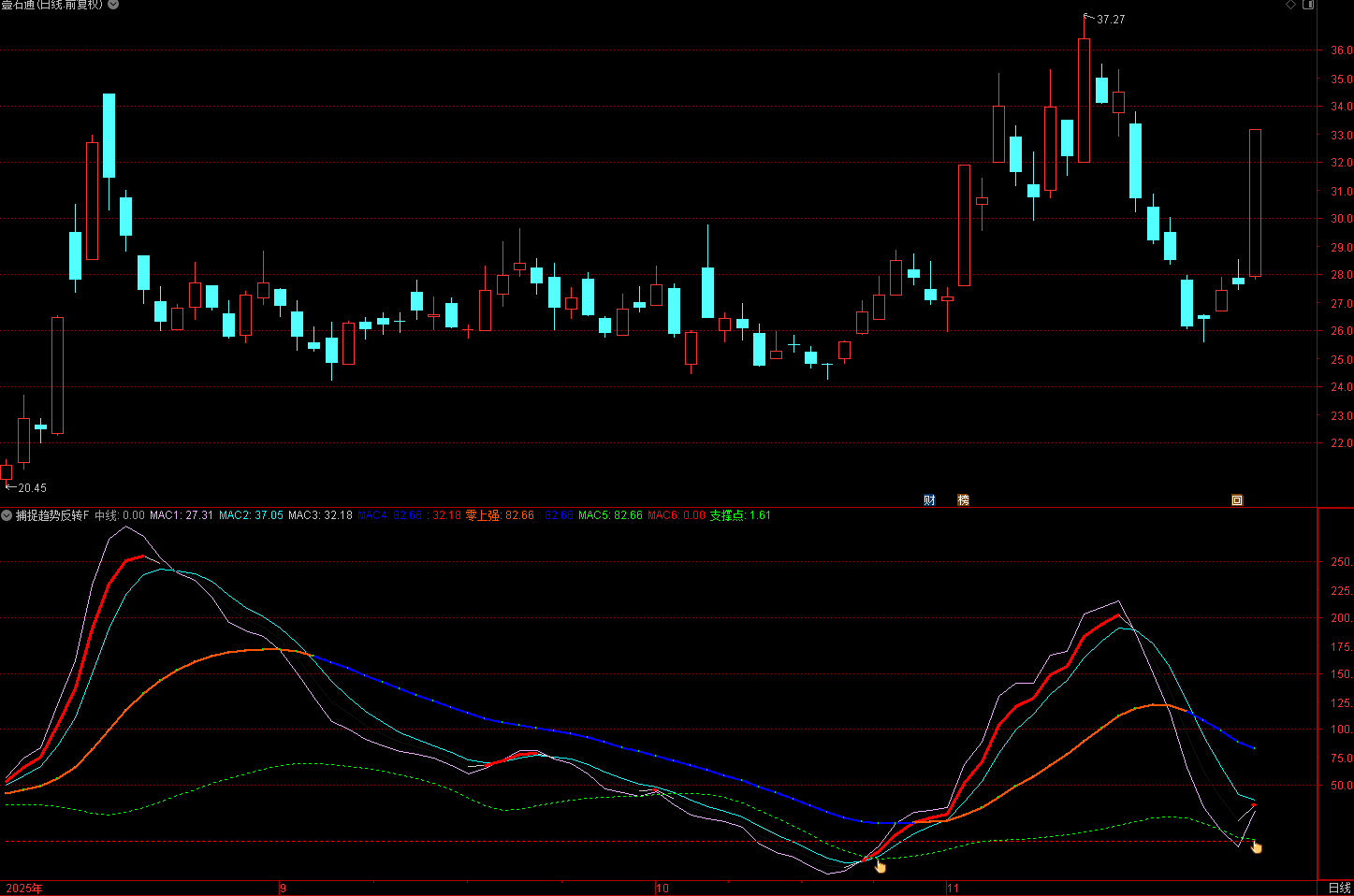The width and height of the screenshot is (1354, 896).
Task: Click the MAC1: 27.31 value
Action: point(182,515)
